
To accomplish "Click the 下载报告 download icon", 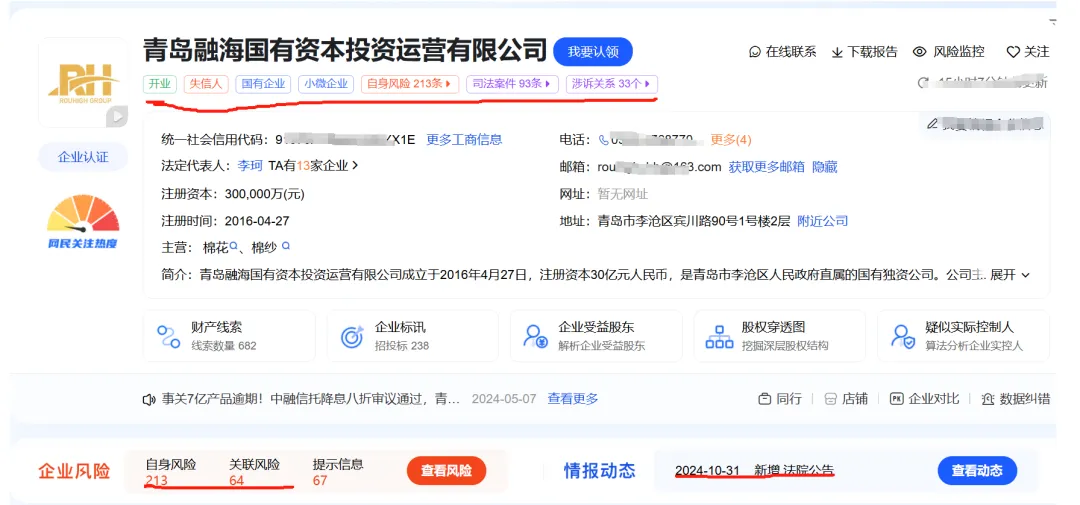I will click(838, 52).
